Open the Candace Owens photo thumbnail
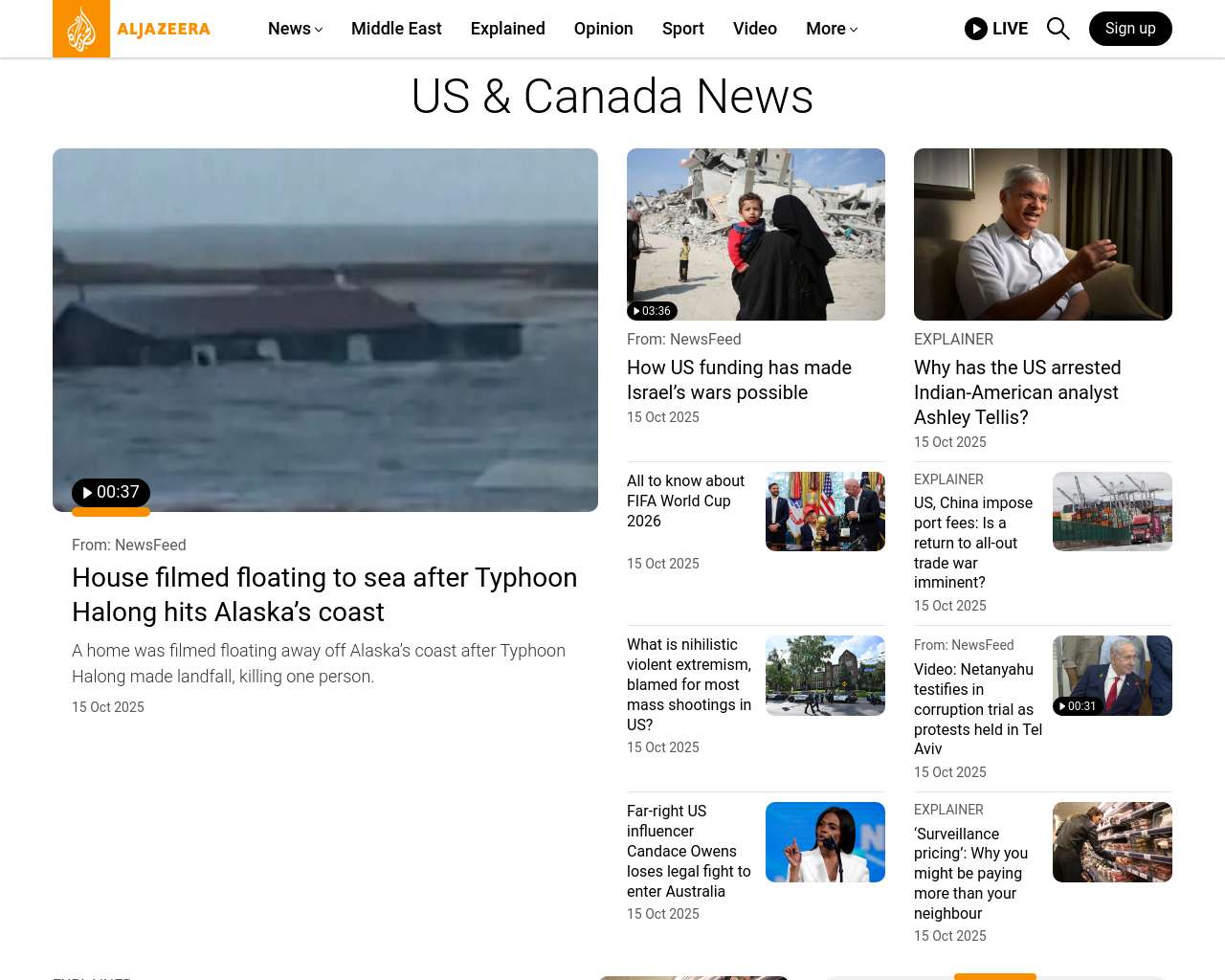1225x980 pixels. pyautogui.click(x=825, y=842)
